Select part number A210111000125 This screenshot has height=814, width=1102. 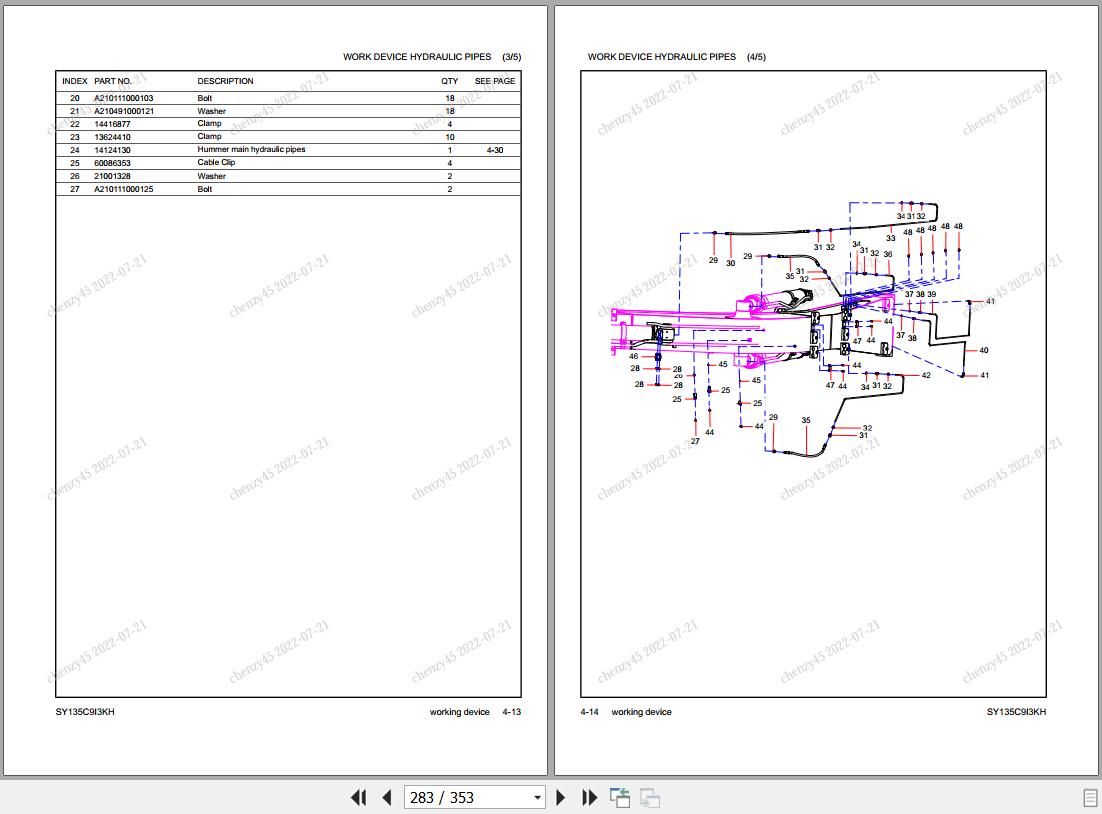coord(124,189)
